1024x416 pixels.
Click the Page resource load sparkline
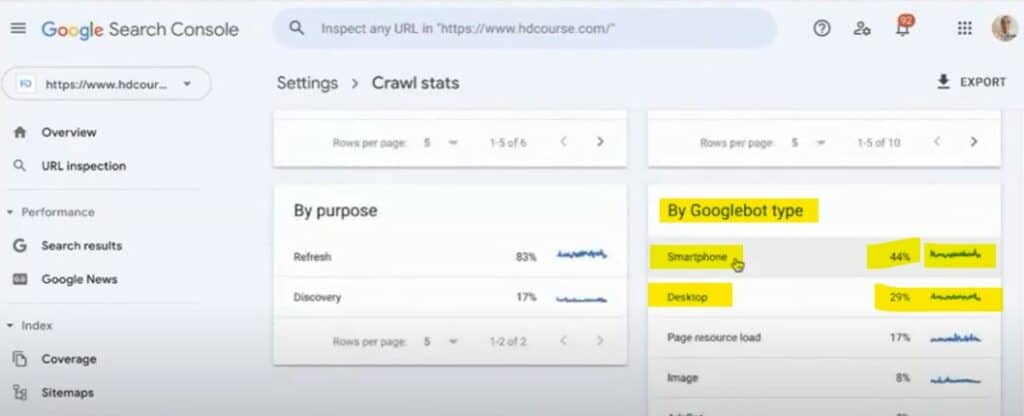pos(955,338)
